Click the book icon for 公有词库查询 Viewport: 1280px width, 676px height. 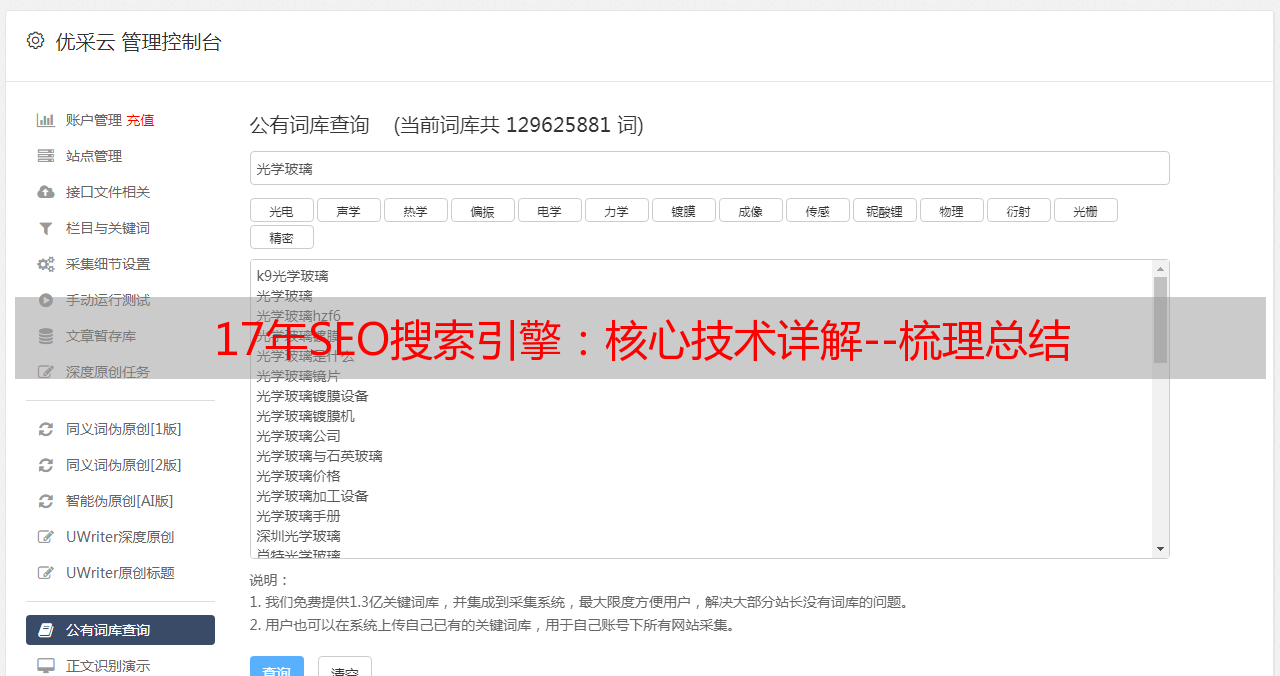click(x=46, y=630)
